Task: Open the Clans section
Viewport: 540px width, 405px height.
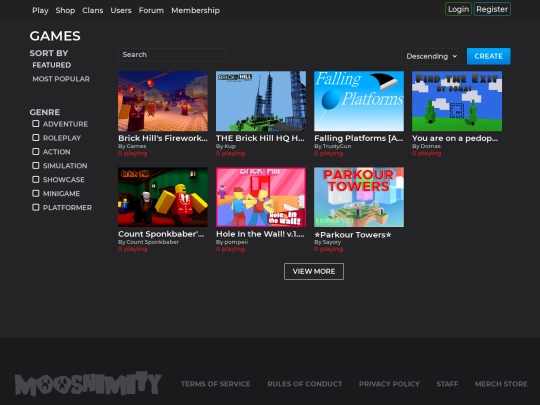Action: [x=93, y=10]
